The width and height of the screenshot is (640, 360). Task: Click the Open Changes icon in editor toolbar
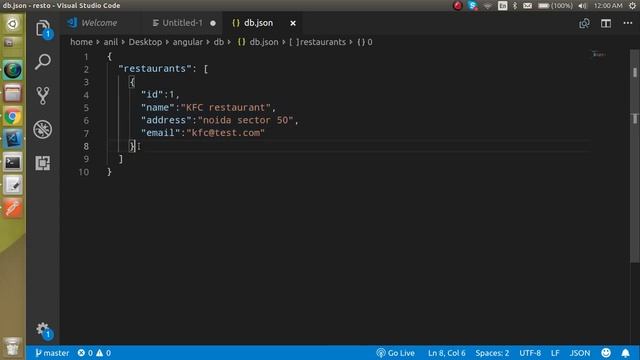[x=584, y=23]
